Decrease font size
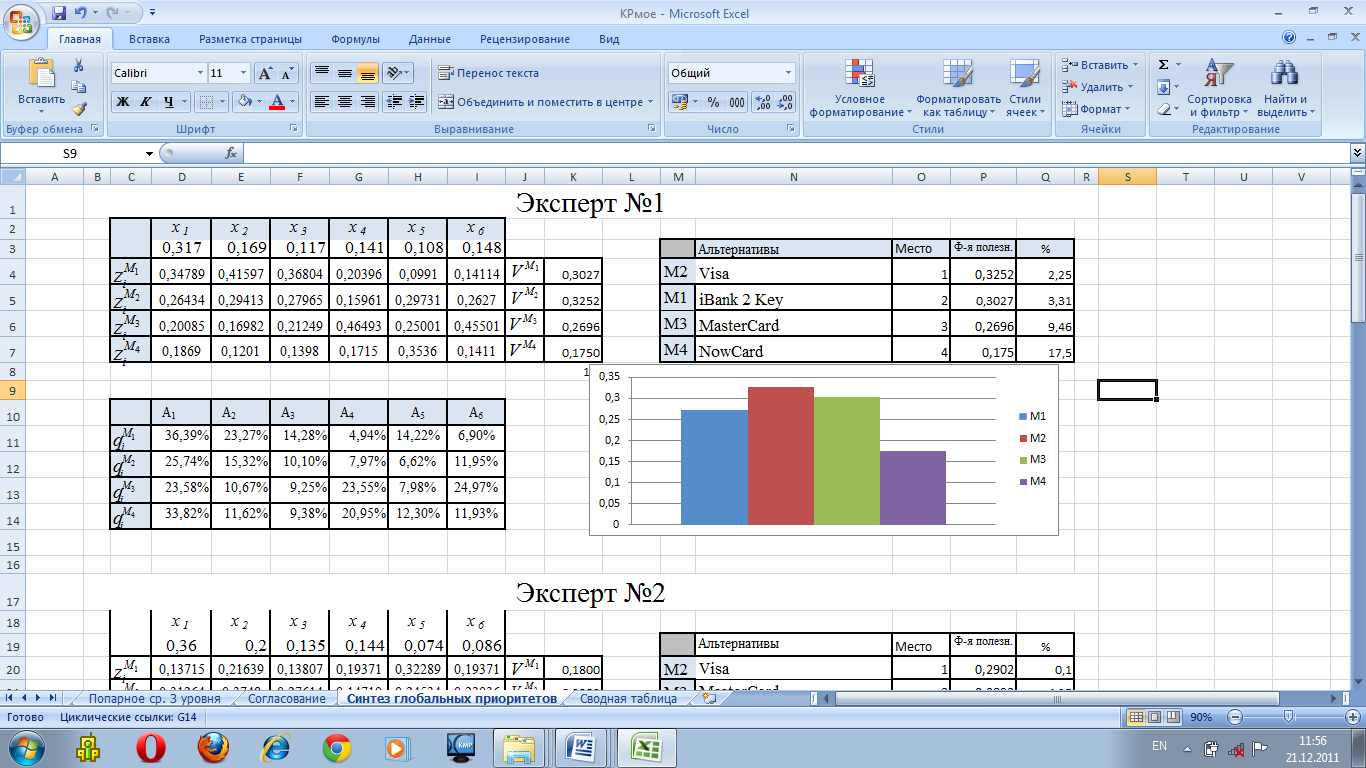Viewport: 1366px width, 768px height. pos(288,73)
